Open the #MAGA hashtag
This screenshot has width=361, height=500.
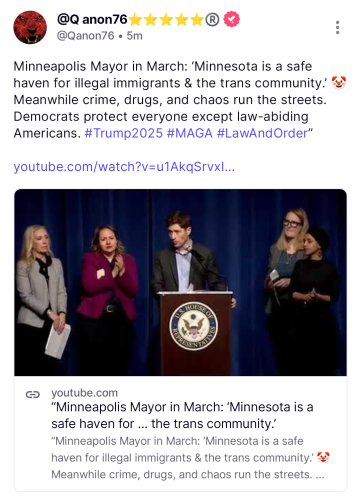coord(190,133)
